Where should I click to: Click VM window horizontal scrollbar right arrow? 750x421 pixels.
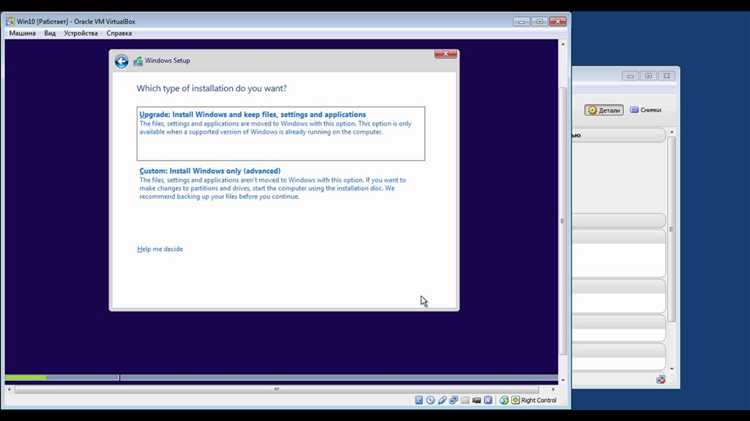click(x=553, y=389)
